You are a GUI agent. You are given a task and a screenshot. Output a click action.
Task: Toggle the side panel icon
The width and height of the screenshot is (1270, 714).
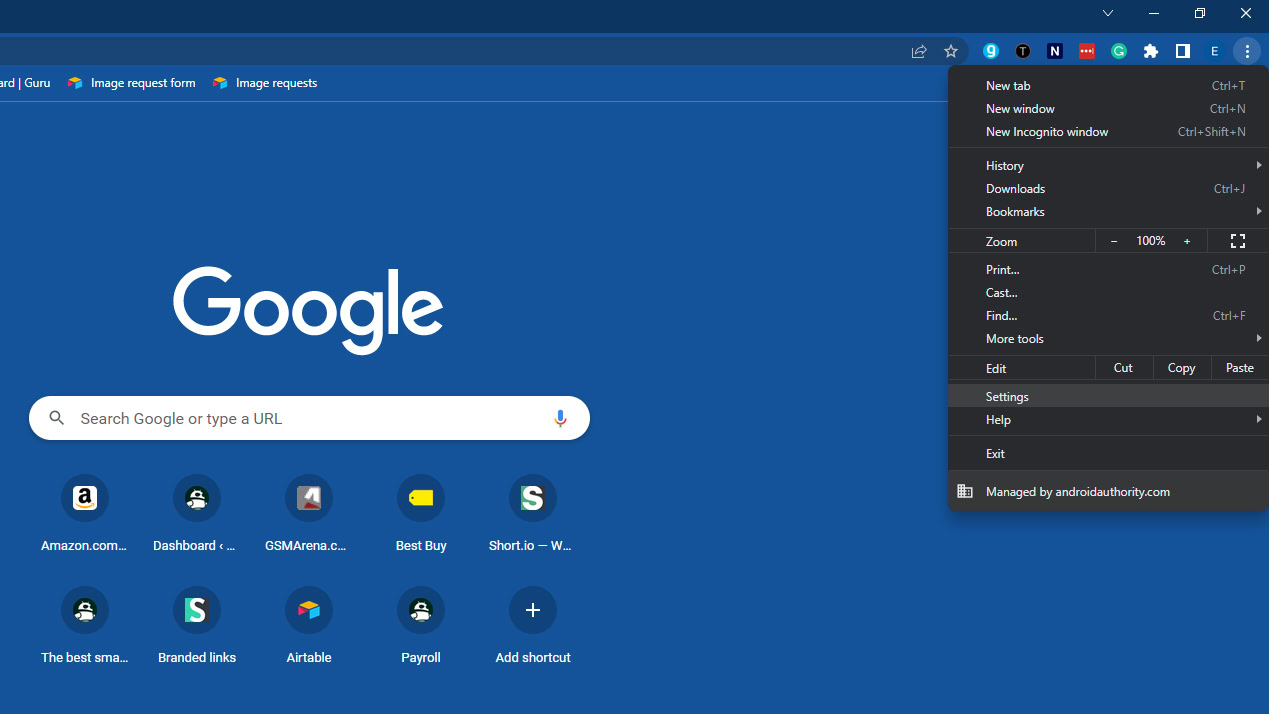click(x=1183, y=51)
